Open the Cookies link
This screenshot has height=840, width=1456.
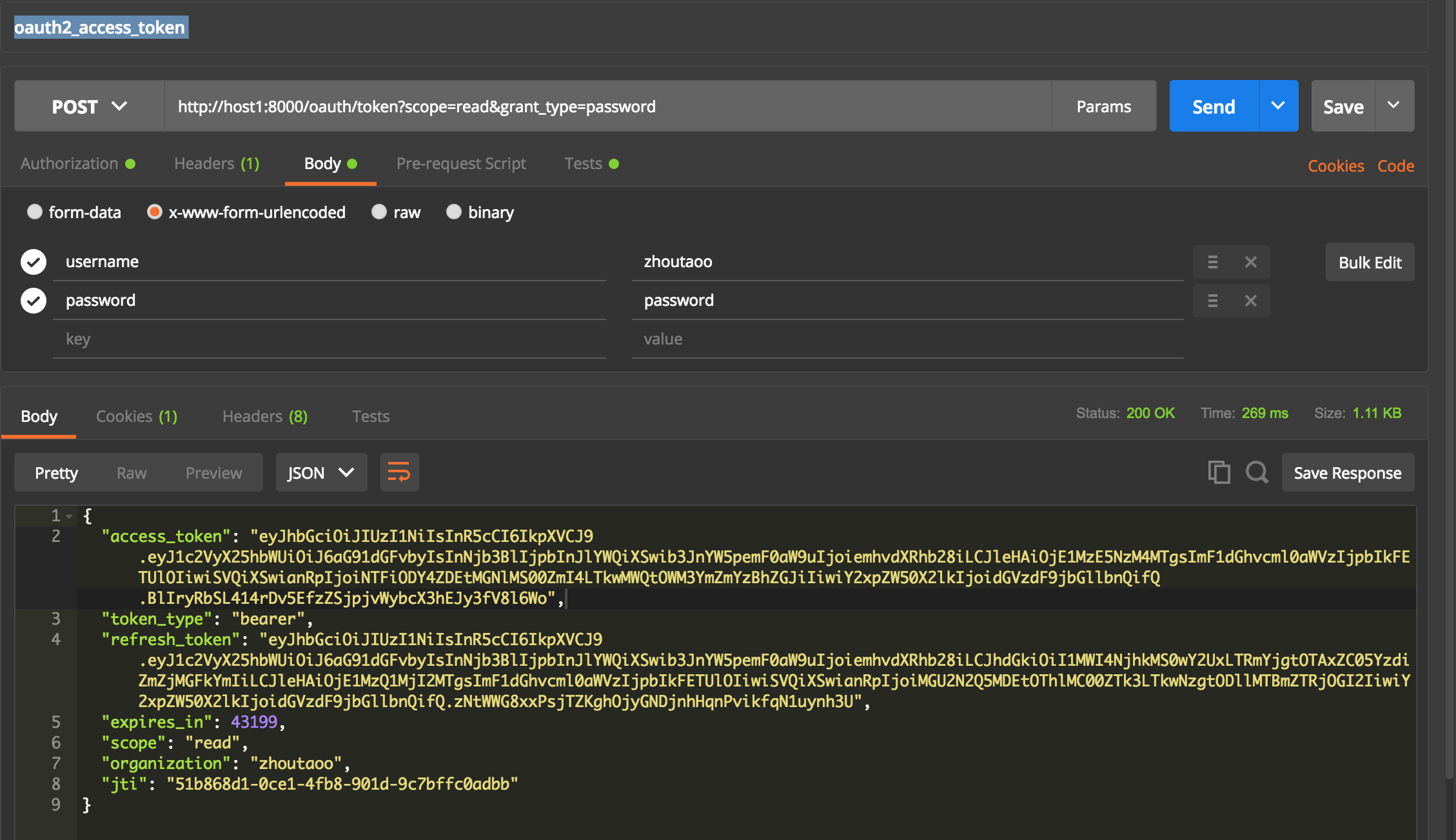point(1335,166)
